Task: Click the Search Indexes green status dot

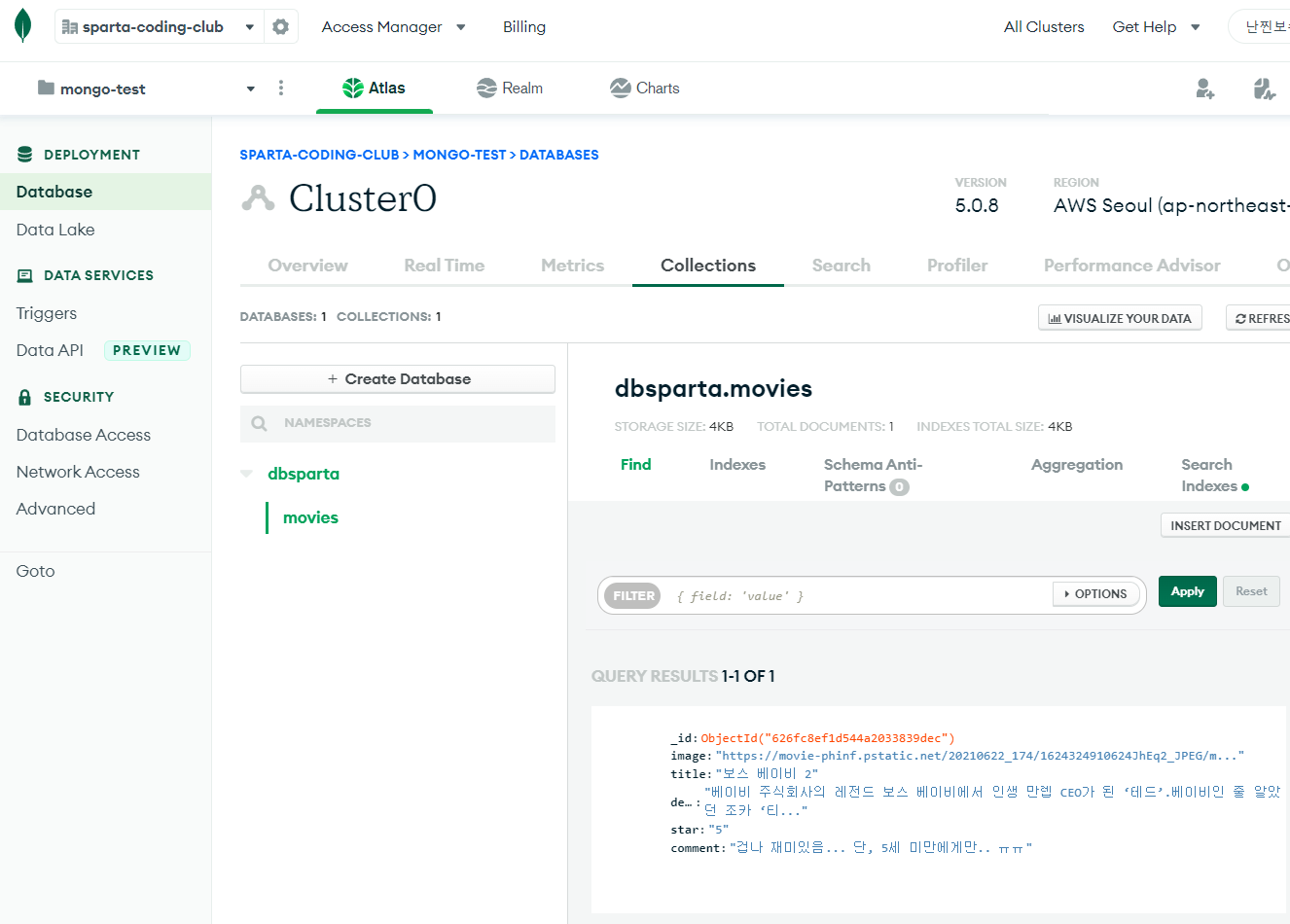Action: tap(1245, 487)
